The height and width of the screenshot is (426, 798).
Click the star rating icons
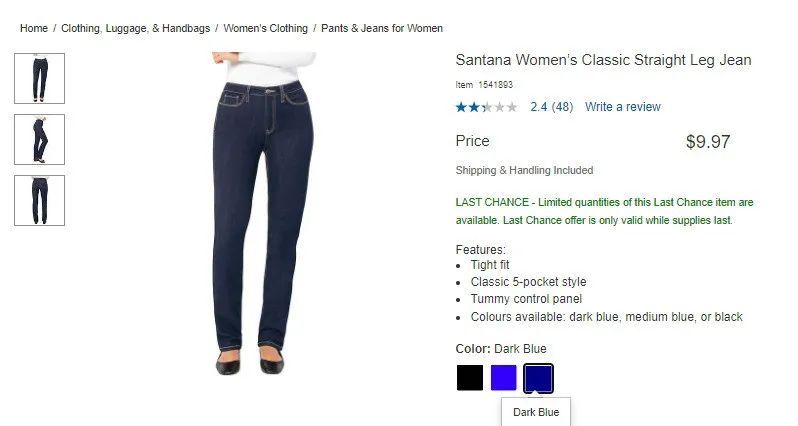[486, 107]
